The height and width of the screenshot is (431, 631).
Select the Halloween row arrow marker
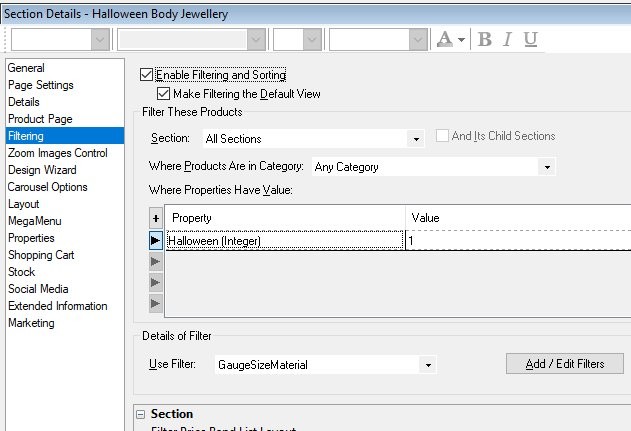click(155, 241)
